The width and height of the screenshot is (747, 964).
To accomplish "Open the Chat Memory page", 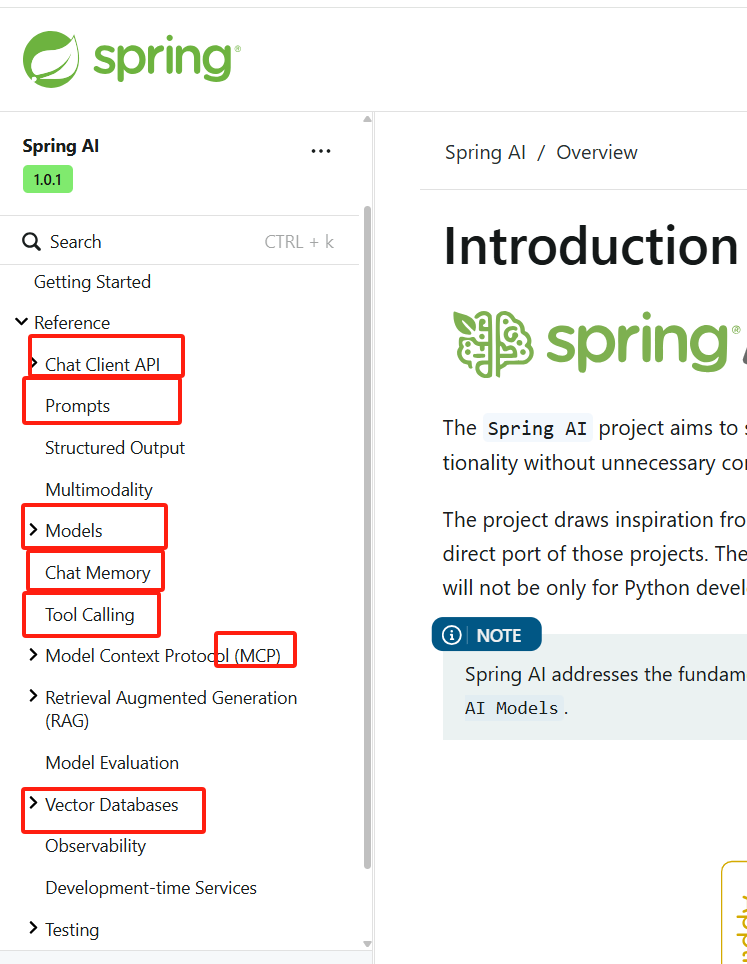I will pos(98,572).
